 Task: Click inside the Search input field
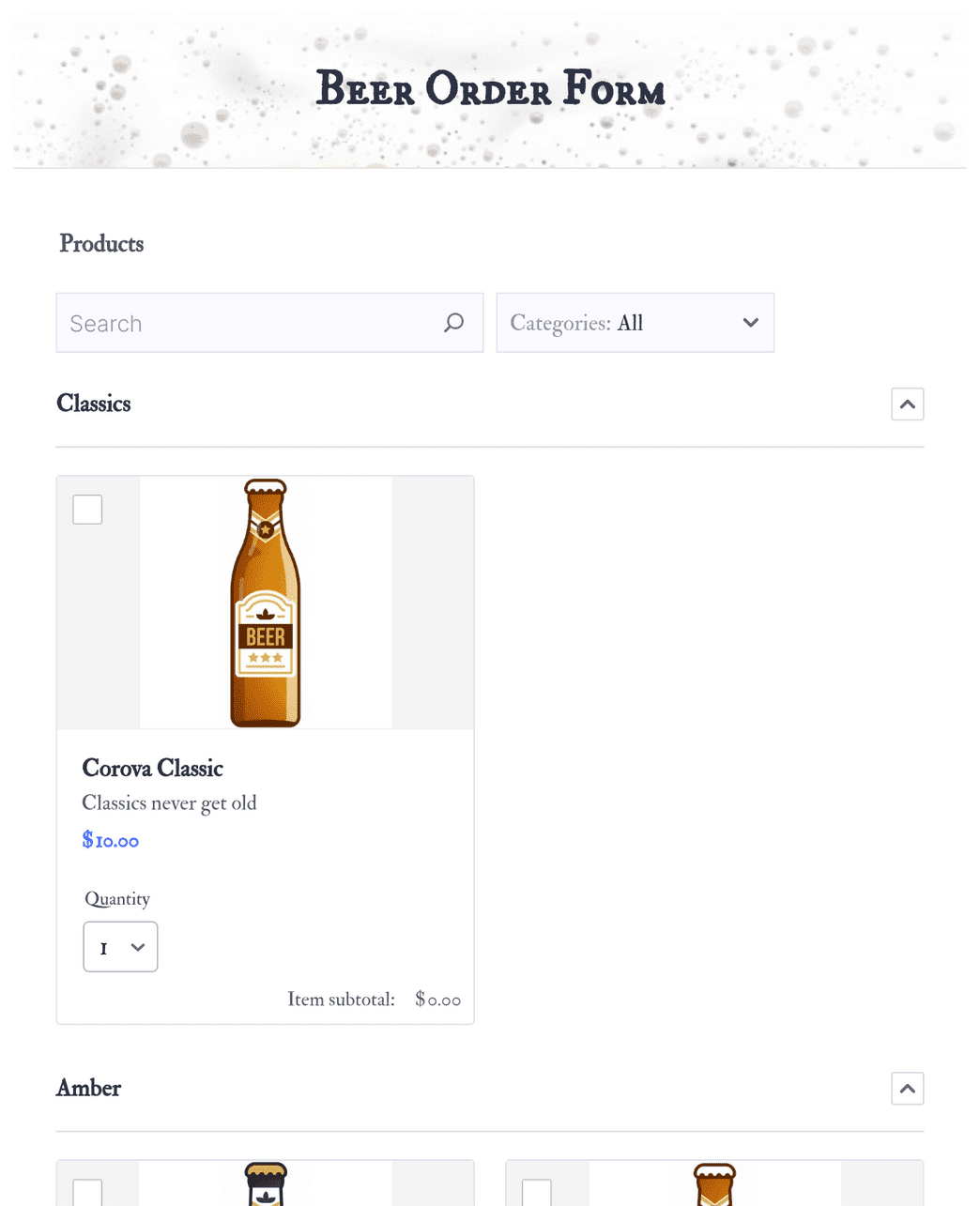[235, 322]
